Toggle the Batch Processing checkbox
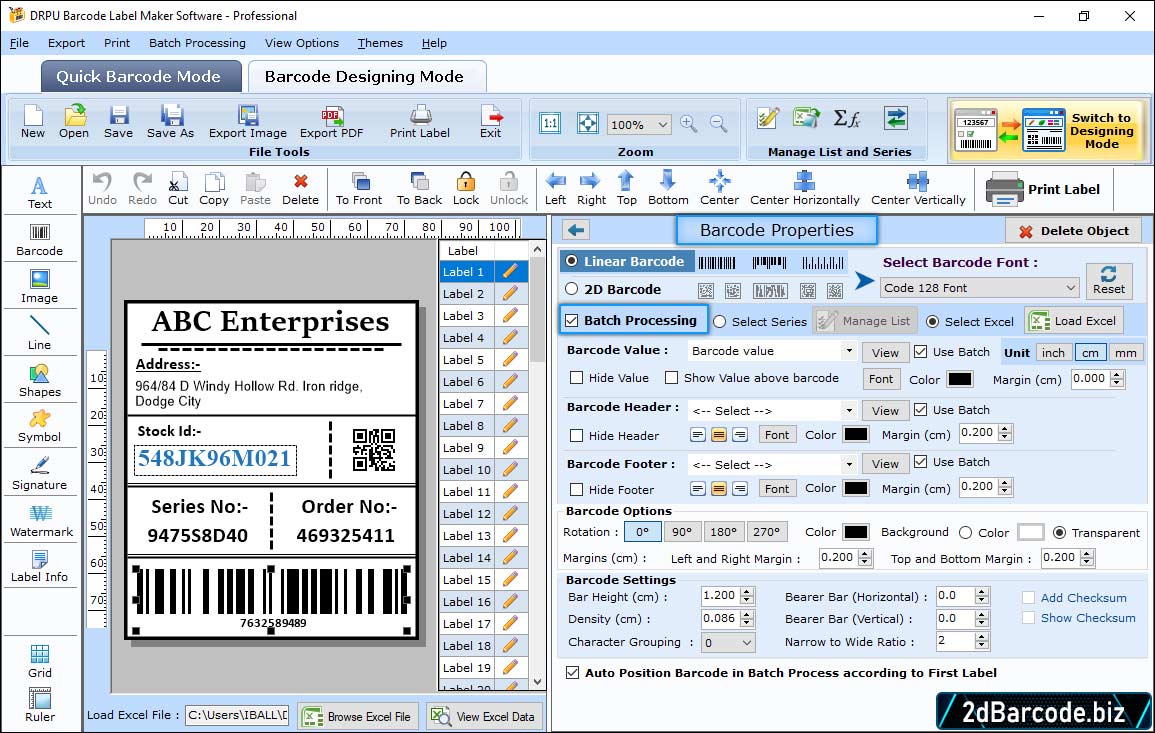The width and height of the screenshot is (1155, 733). 572,320
